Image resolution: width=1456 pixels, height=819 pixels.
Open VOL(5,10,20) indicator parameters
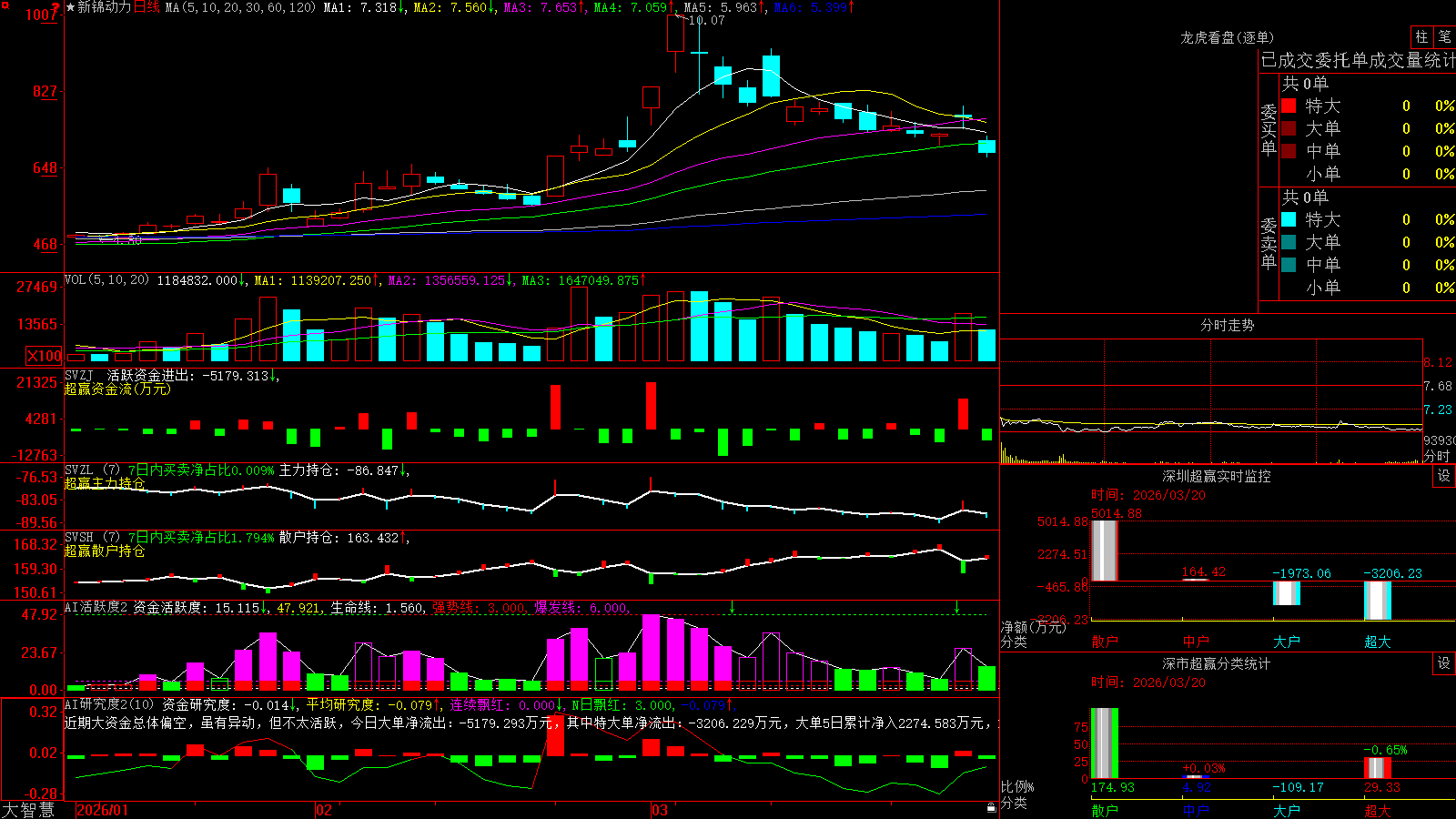(106, 280)
